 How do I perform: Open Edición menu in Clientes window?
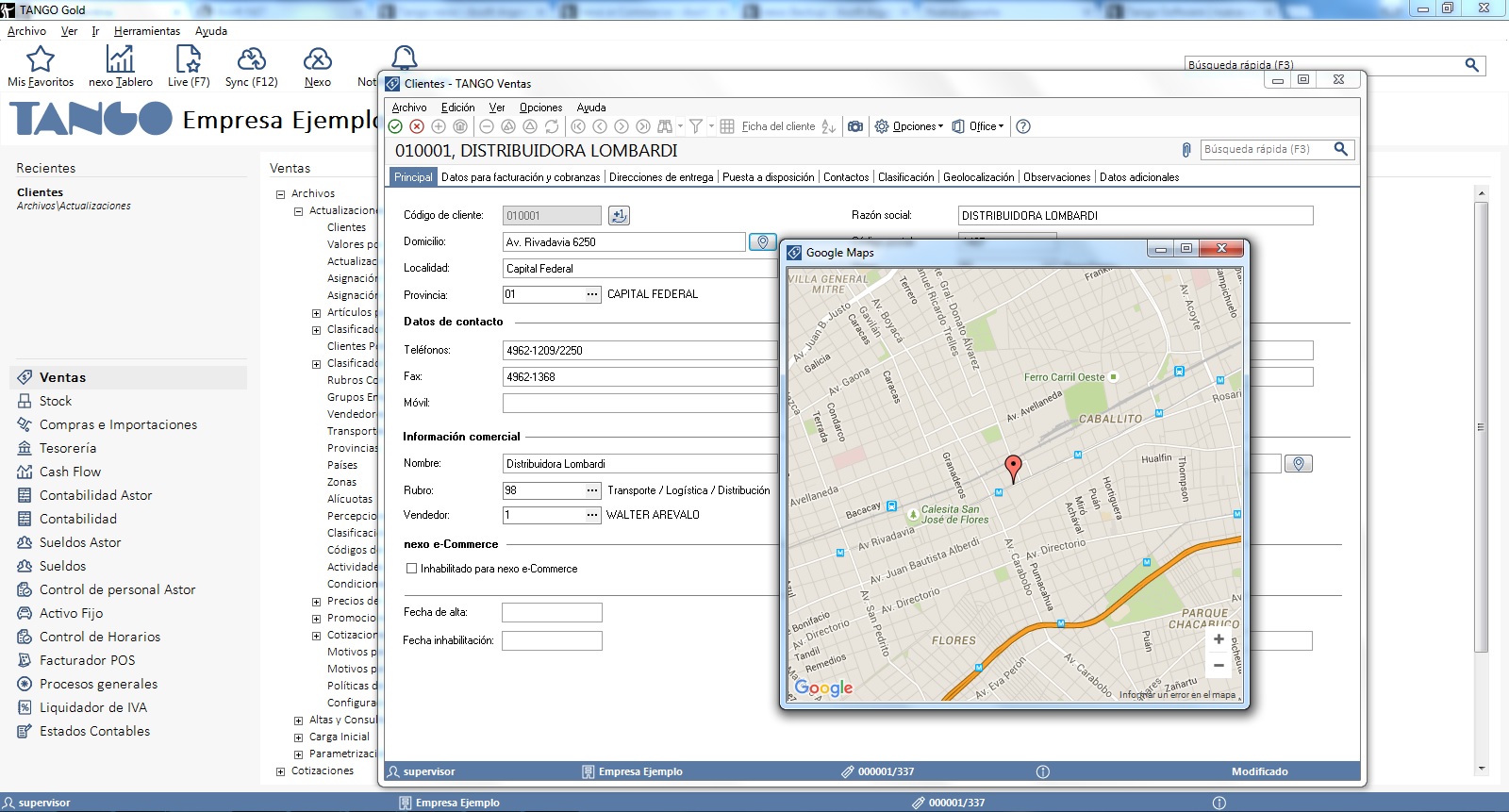point(457,108)
